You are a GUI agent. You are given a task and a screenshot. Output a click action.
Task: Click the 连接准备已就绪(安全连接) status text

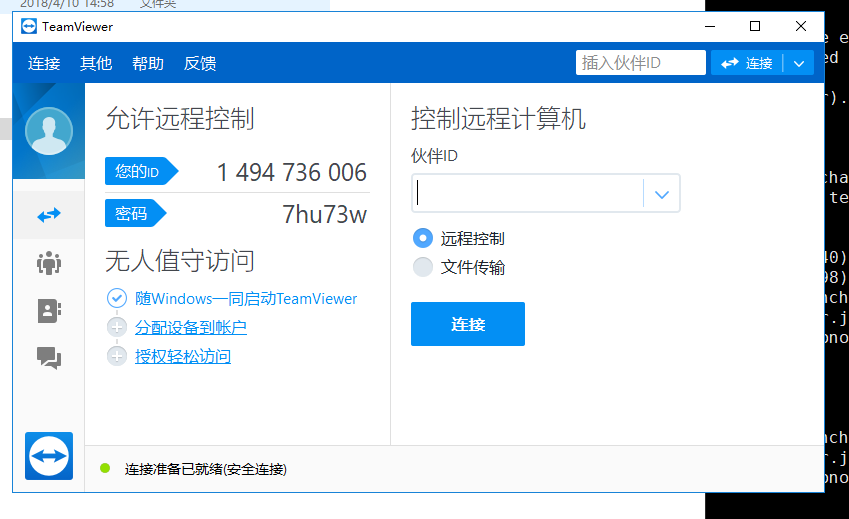[x=206, y=469]
